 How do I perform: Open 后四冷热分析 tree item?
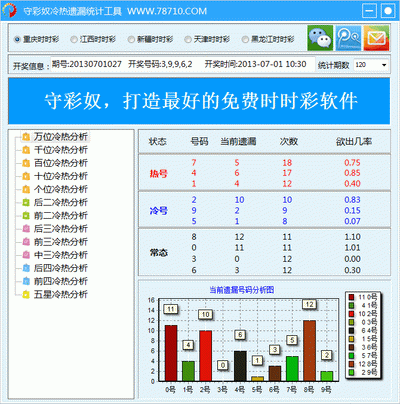click(61, 268)
